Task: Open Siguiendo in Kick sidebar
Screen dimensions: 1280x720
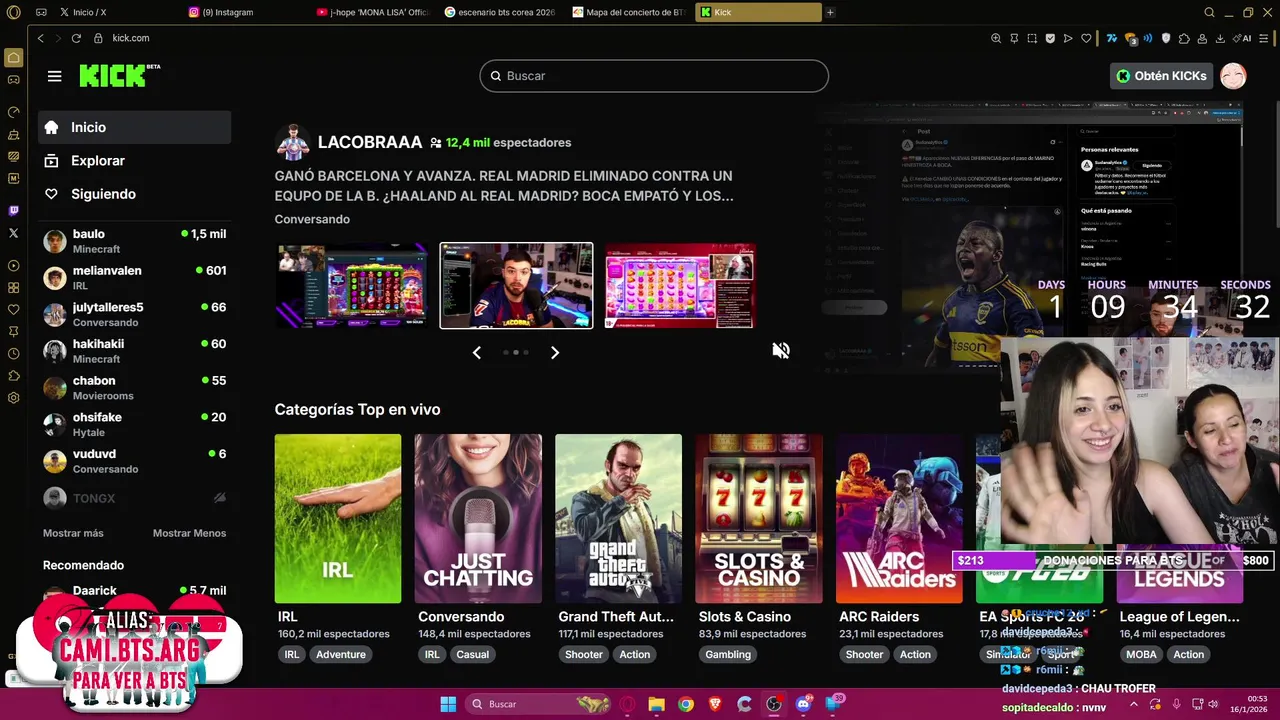Action: pyautogui.click(x=135, y=194)
